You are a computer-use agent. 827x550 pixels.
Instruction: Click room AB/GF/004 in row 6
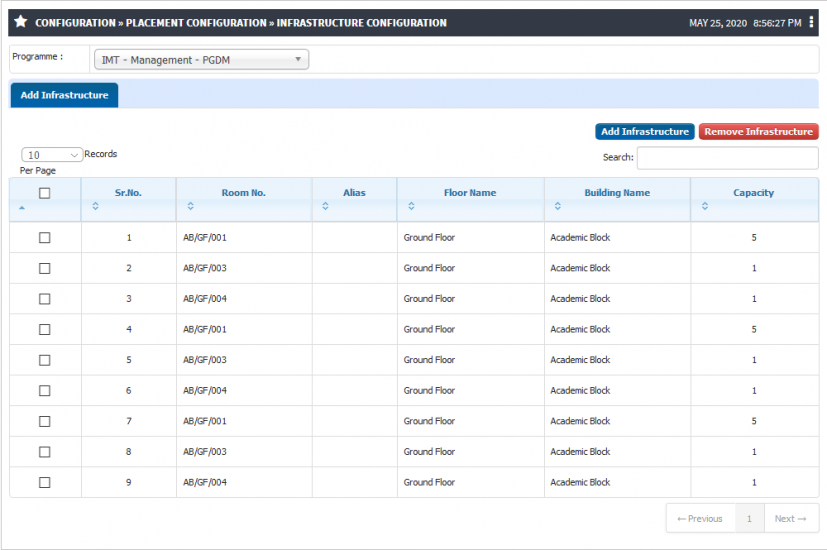[x=205, y=391]
